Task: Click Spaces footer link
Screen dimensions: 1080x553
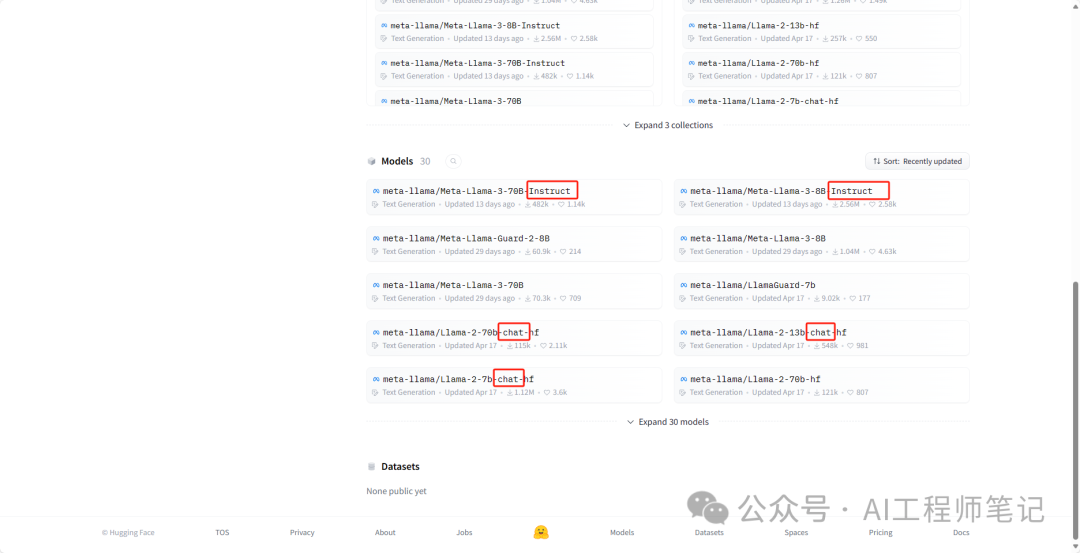Action: click(796, 532)
